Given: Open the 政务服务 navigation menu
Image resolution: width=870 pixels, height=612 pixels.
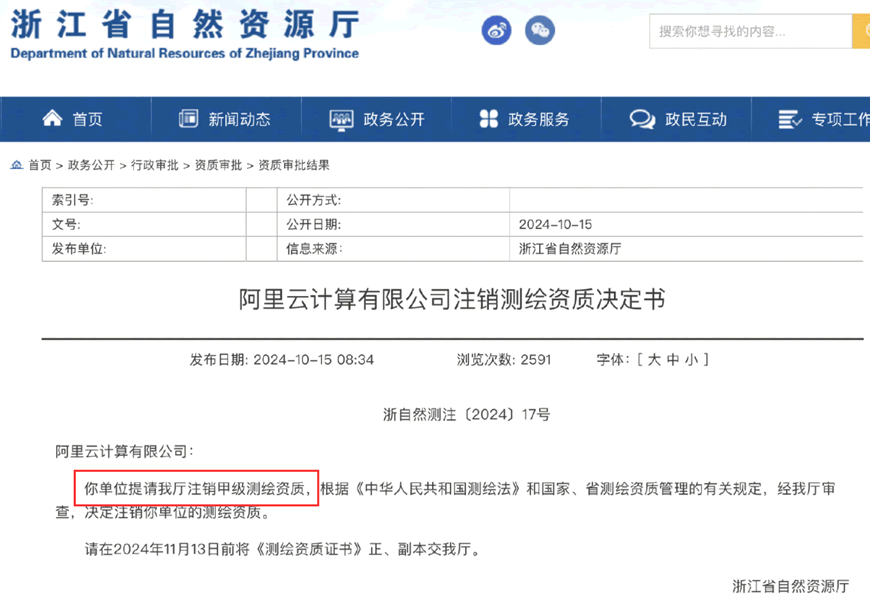Looking at the screenshot, I should pyautogui.click(x=540, y=118).
